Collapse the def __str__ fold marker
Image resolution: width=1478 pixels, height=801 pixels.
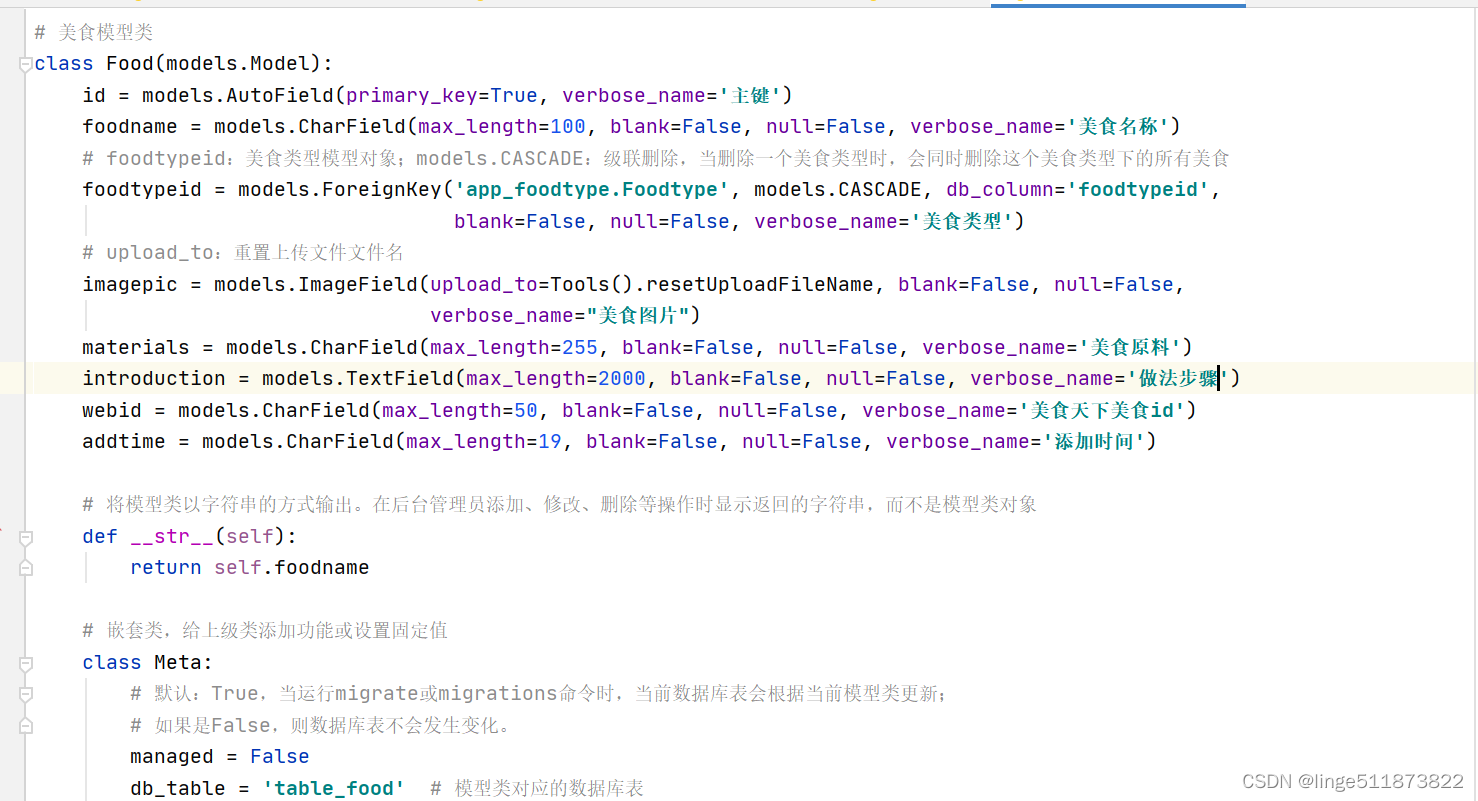pyautogui.click(x=25, y=537)
